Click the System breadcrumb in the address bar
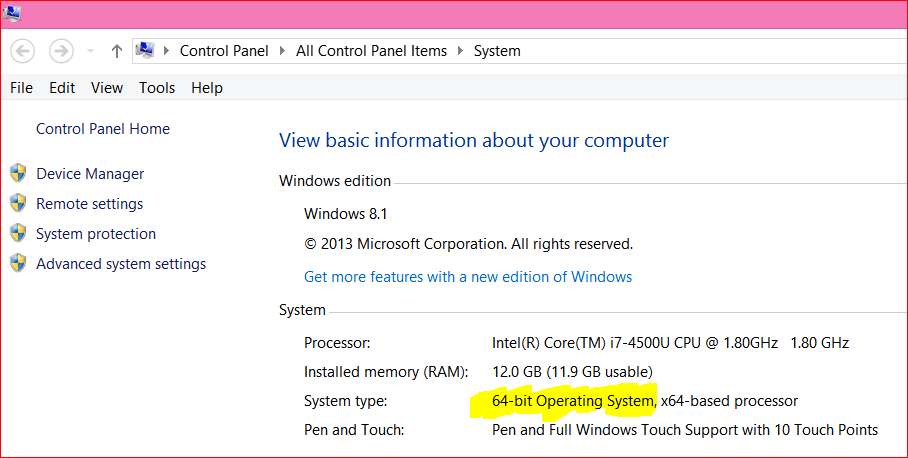The image size is (908, 458). 497,51
